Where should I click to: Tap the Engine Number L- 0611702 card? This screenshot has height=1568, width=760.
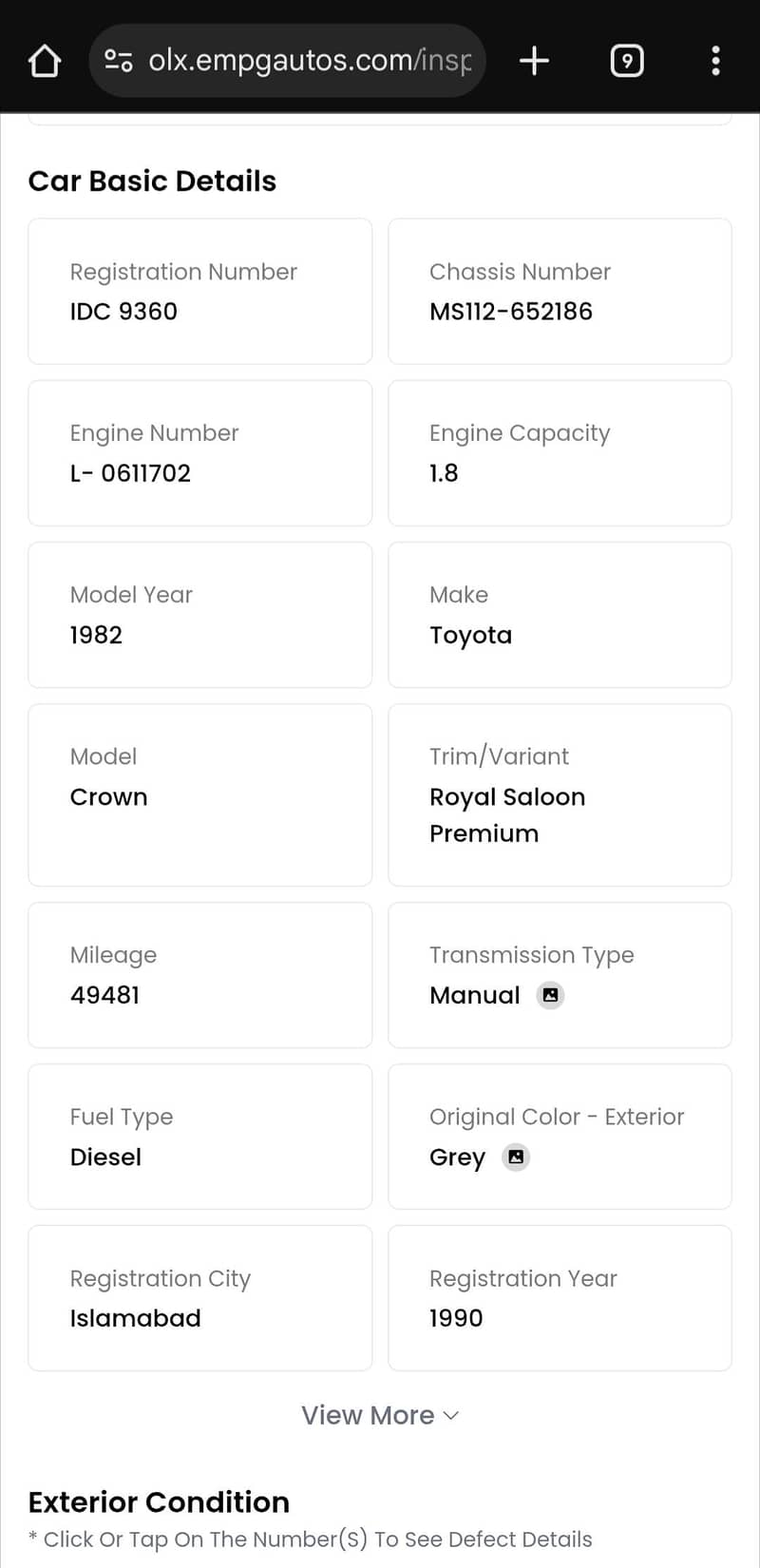199,452
